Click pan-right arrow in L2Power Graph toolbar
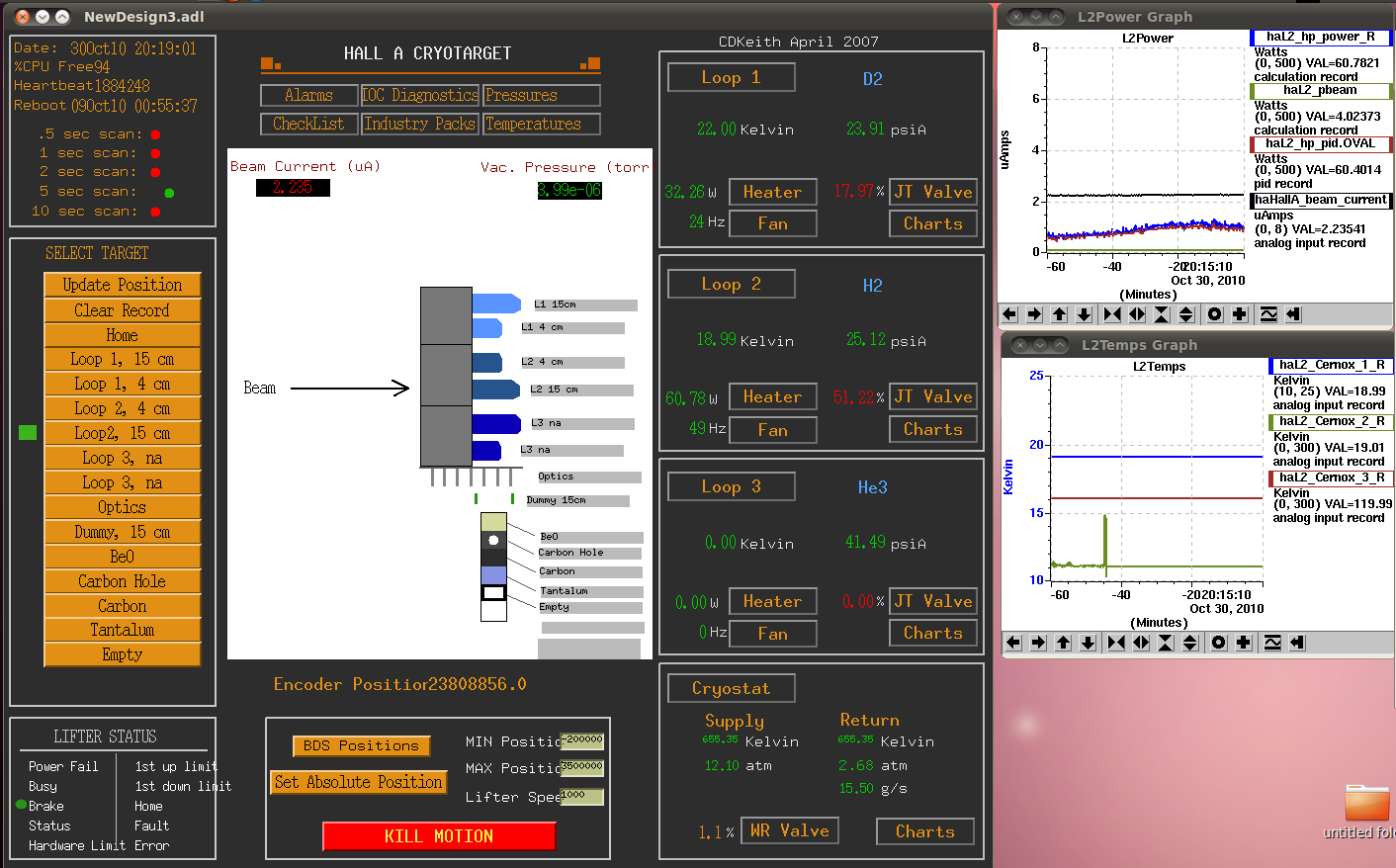 [x=1034, y=314]
